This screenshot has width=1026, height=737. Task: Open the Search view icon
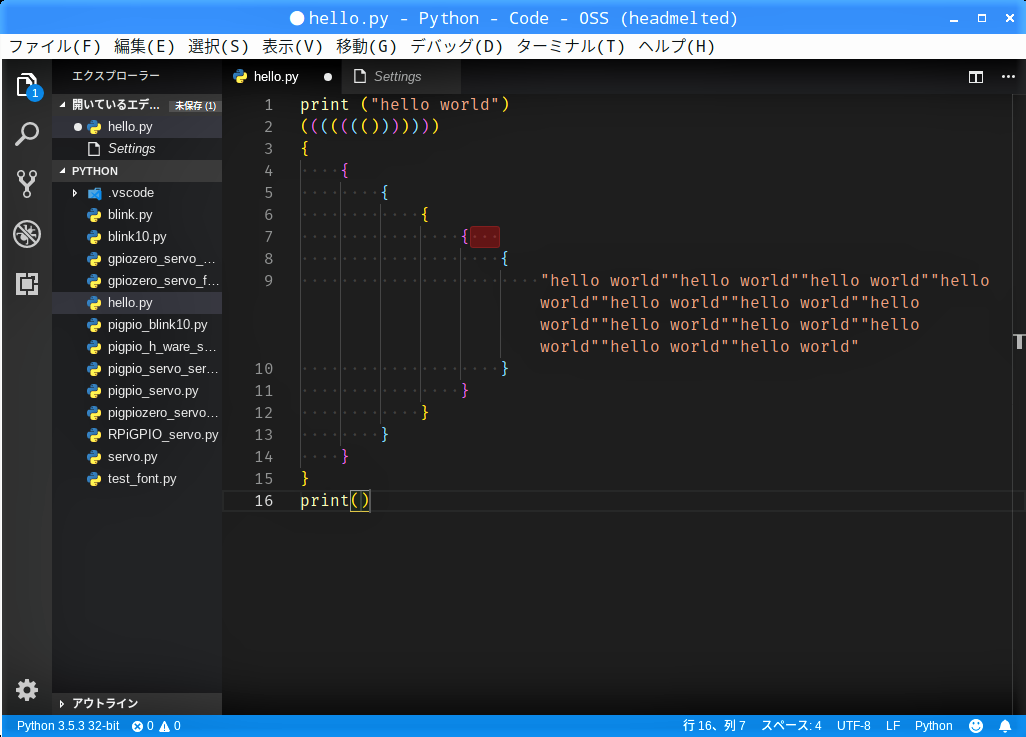click(27, 134)
